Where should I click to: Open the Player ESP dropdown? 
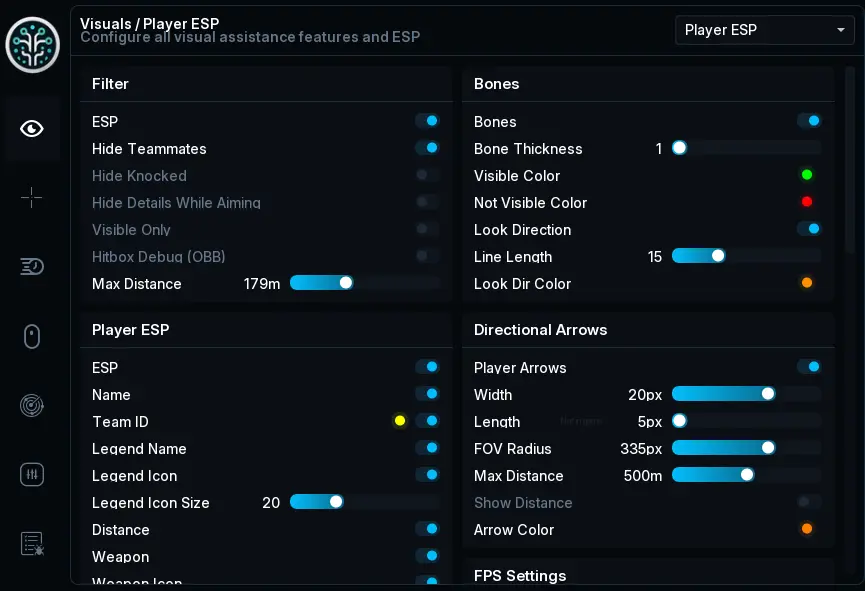[x=765, y=30]
